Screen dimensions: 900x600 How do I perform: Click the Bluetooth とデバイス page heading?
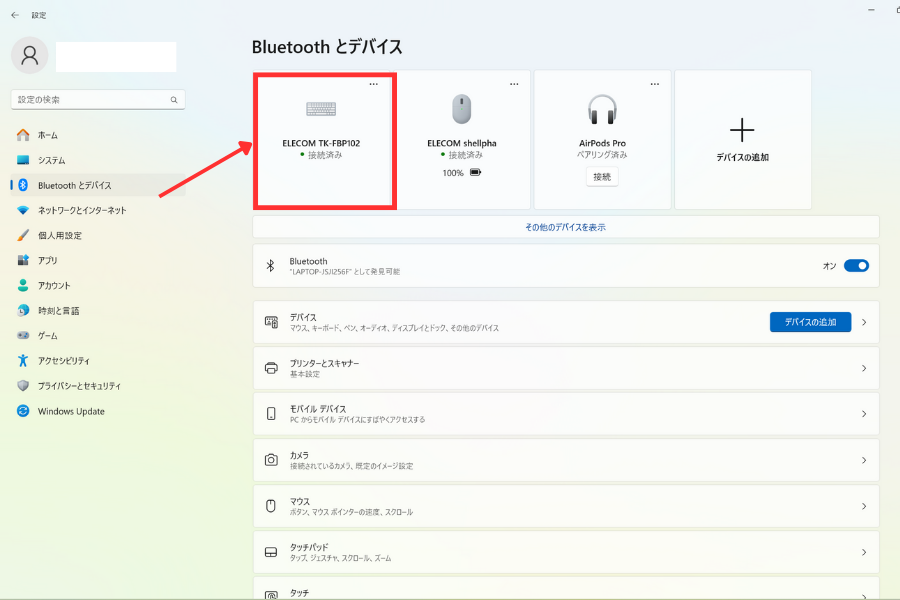pos(327,47)
